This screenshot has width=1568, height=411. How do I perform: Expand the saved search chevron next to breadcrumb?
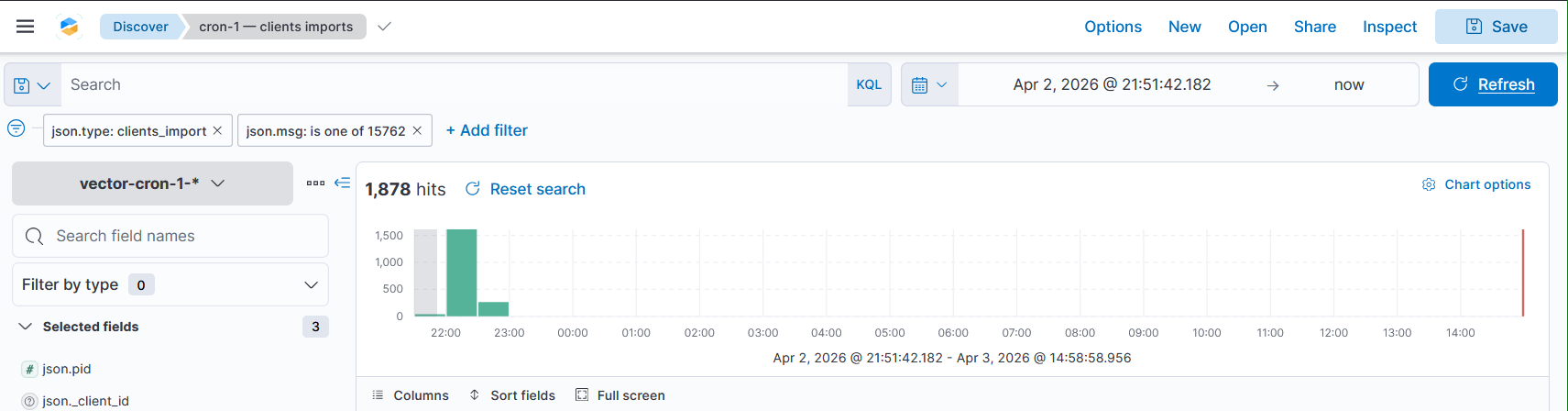pos(385,27)
